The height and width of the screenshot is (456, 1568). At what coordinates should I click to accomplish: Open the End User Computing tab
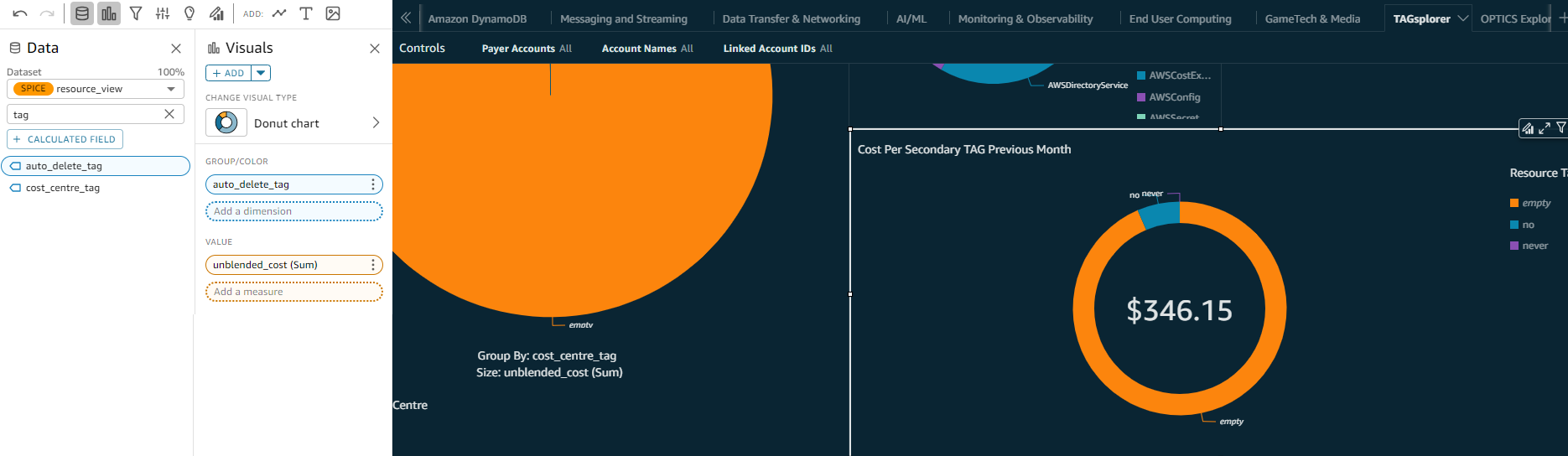click(x=1180, y=18)
